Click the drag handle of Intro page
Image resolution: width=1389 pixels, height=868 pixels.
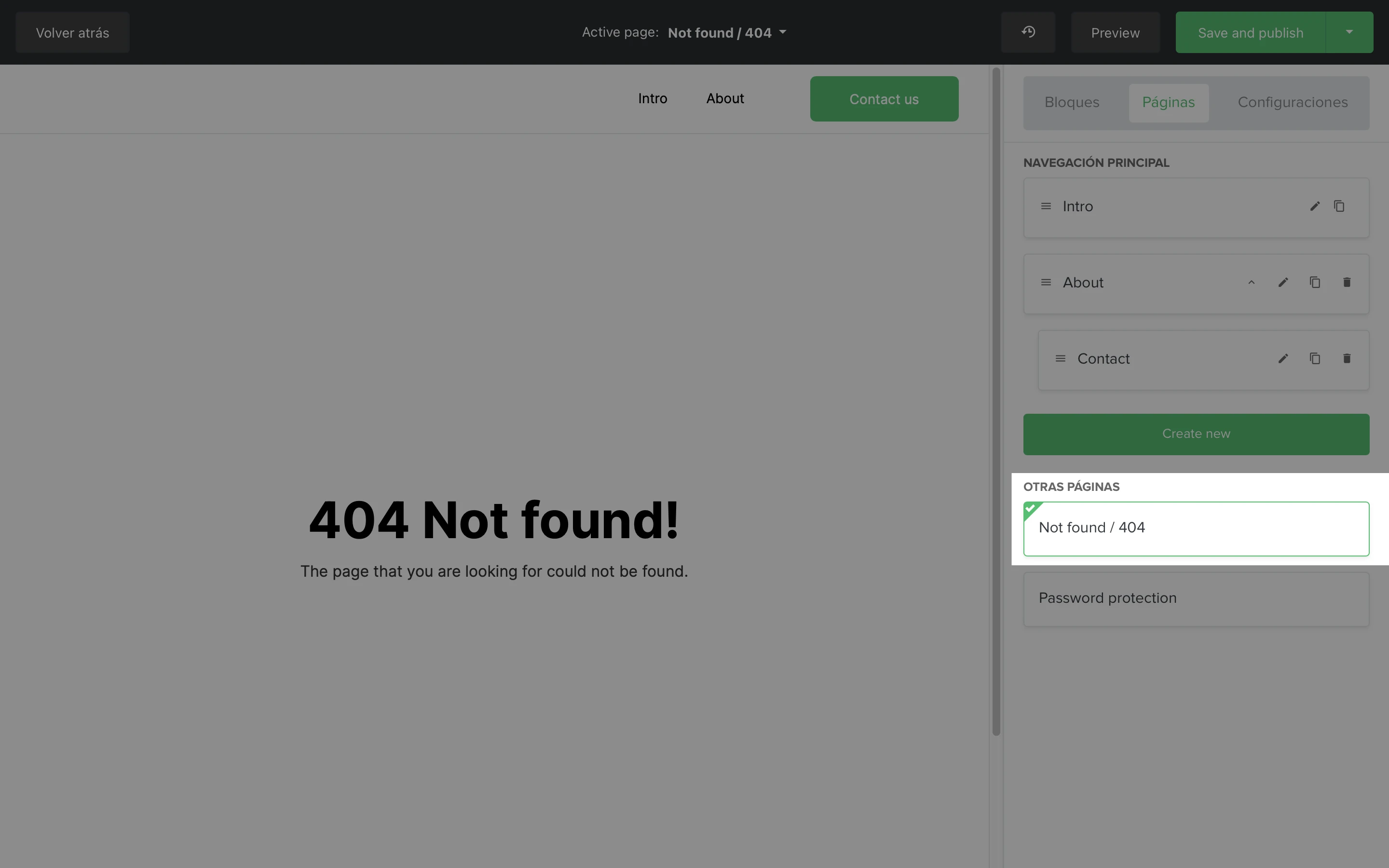[1046, 206]
